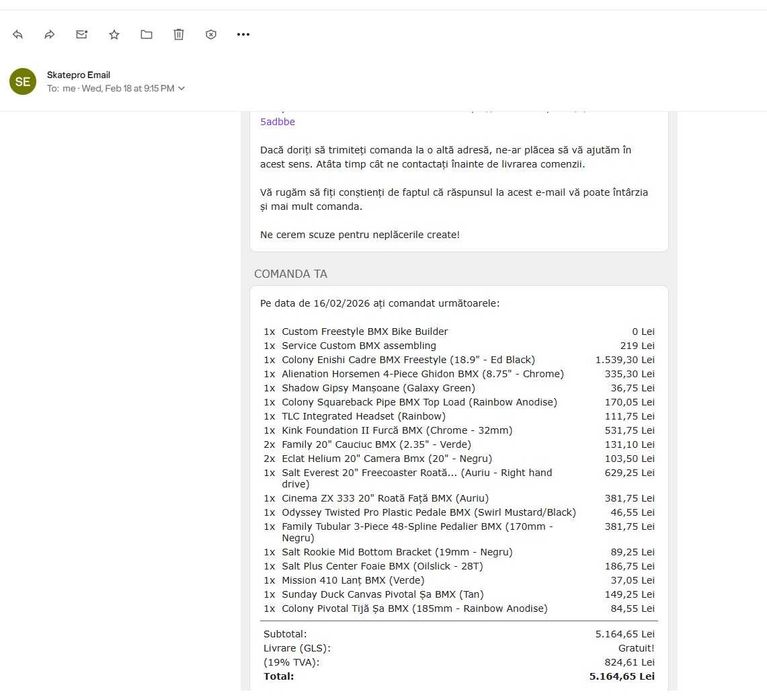Move email to folder icon
The height and width of the screenshot is (700, 767).
tap(146, 34)
